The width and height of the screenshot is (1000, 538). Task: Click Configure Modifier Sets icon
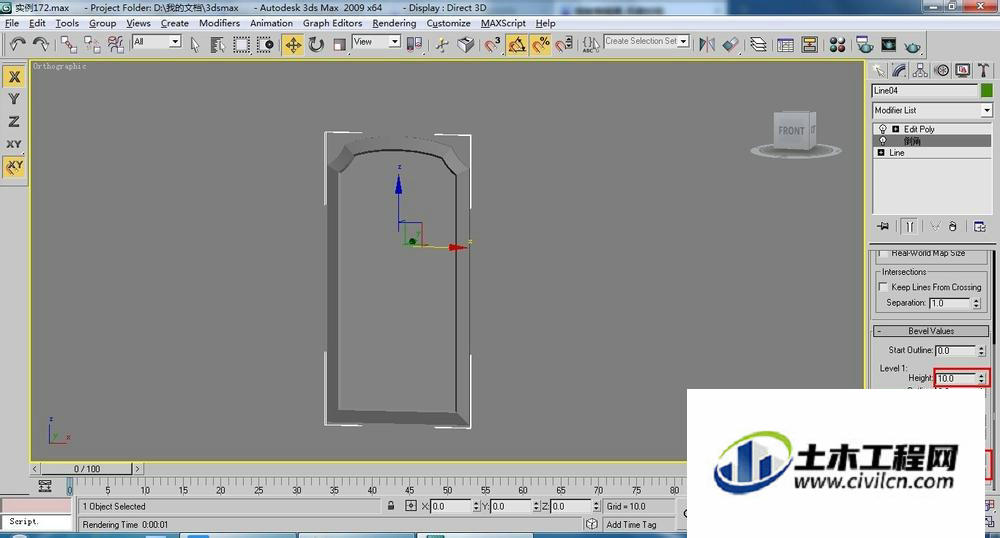tap(980, 226)
